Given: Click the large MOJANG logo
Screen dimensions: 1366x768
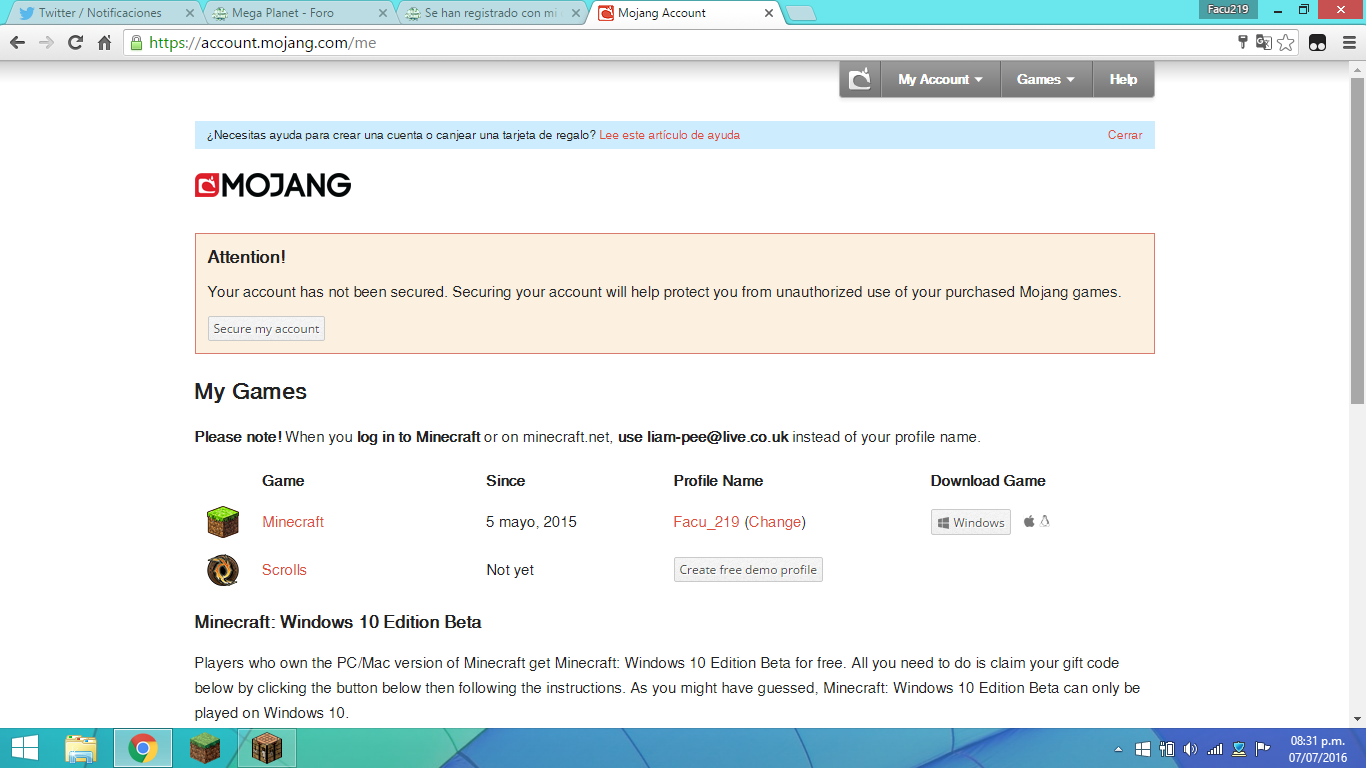Looking at the screenshot, I should 273,185.
